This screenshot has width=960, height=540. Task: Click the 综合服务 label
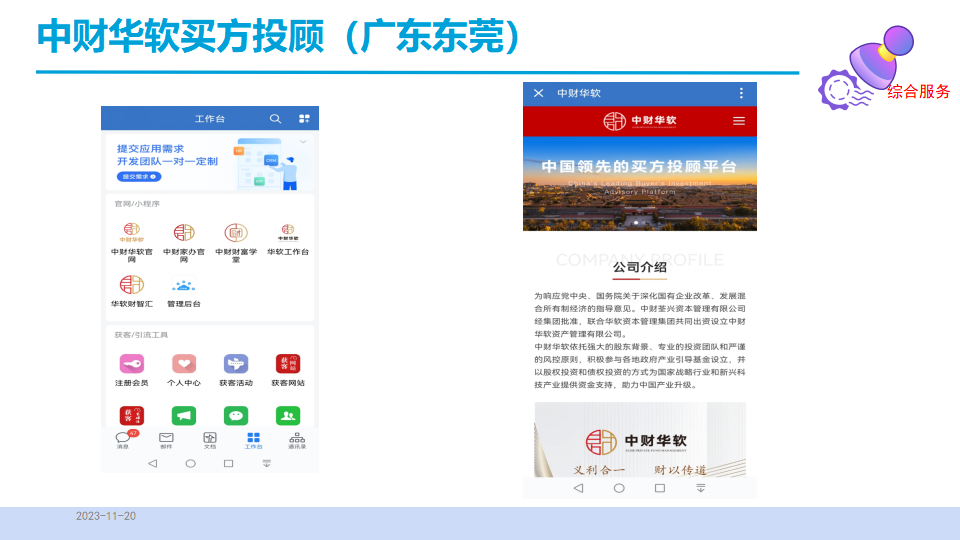918,92
